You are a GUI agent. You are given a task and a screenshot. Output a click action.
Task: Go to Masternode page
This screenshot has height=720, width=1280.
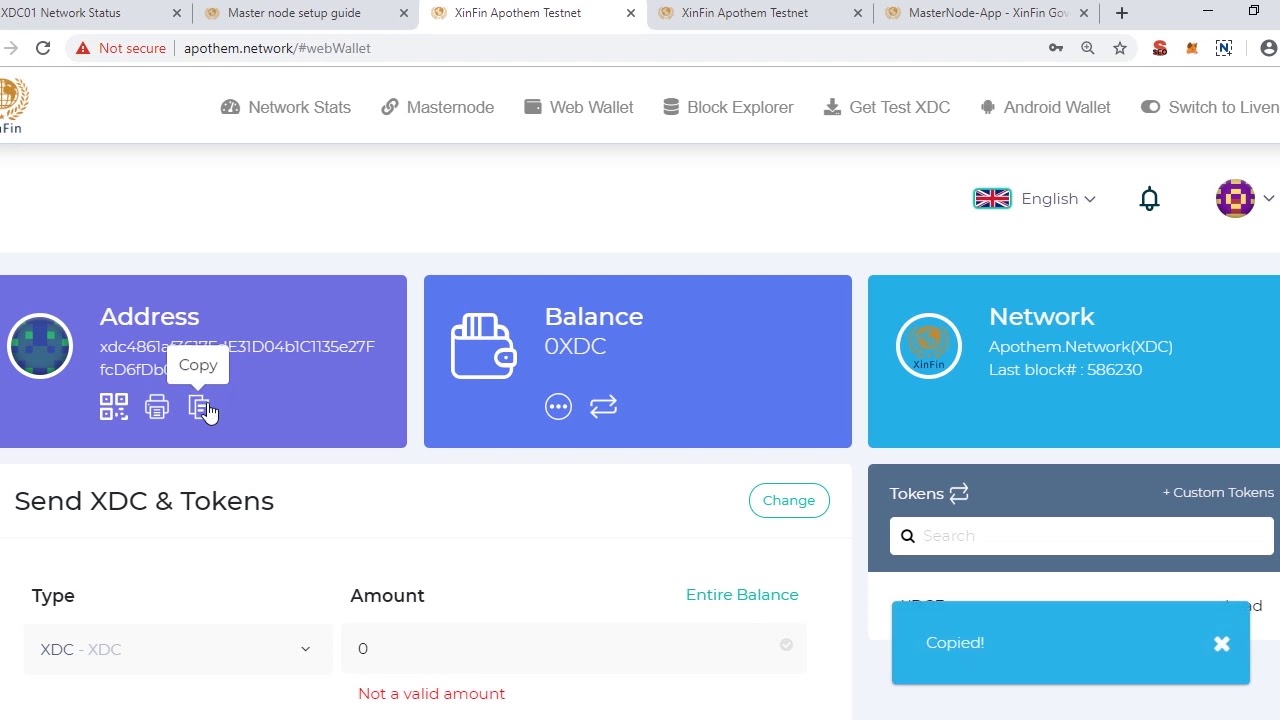coord(438,107)
